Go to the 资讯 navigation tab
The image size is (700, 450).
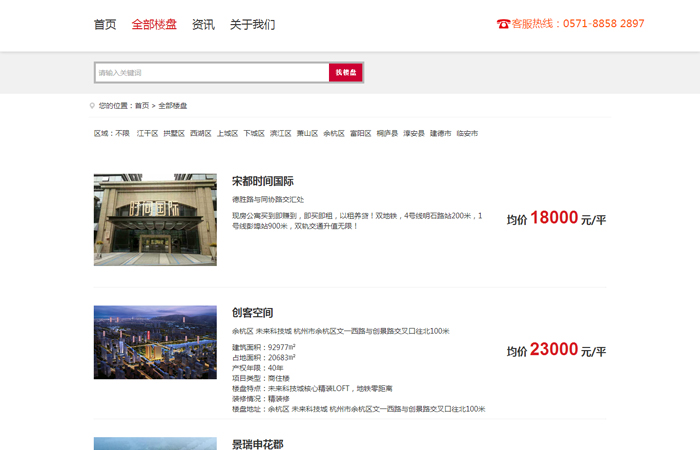(x=203, y=25)
